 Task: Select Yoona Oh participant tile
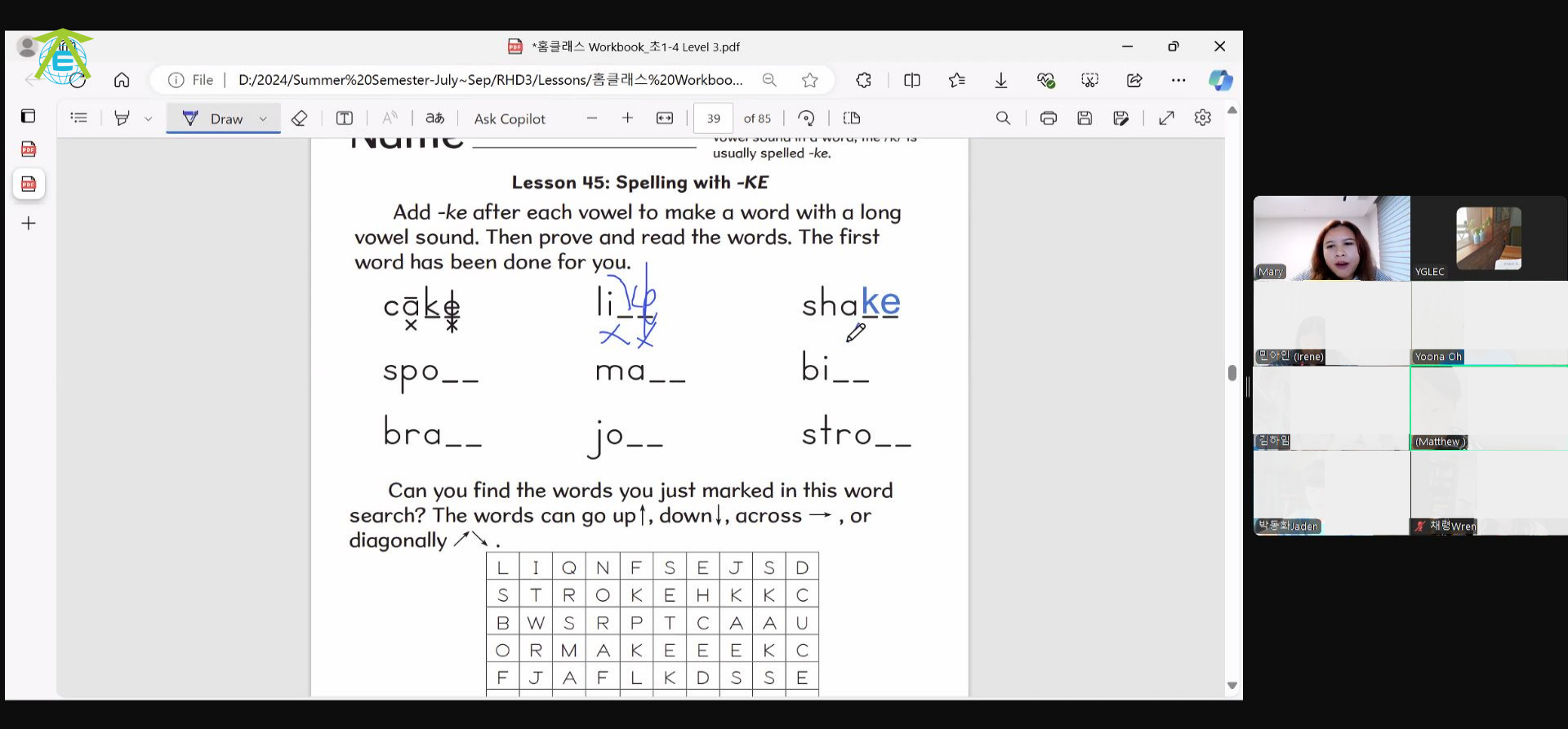pyautogui.click(x=1489, y=323)
